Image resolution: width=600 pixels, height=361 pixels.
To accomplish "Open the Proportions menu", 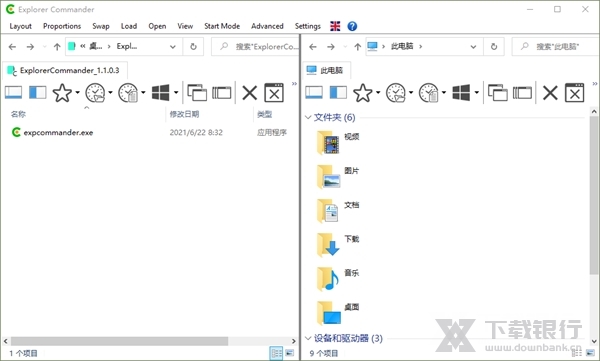I will coord(62,26).
